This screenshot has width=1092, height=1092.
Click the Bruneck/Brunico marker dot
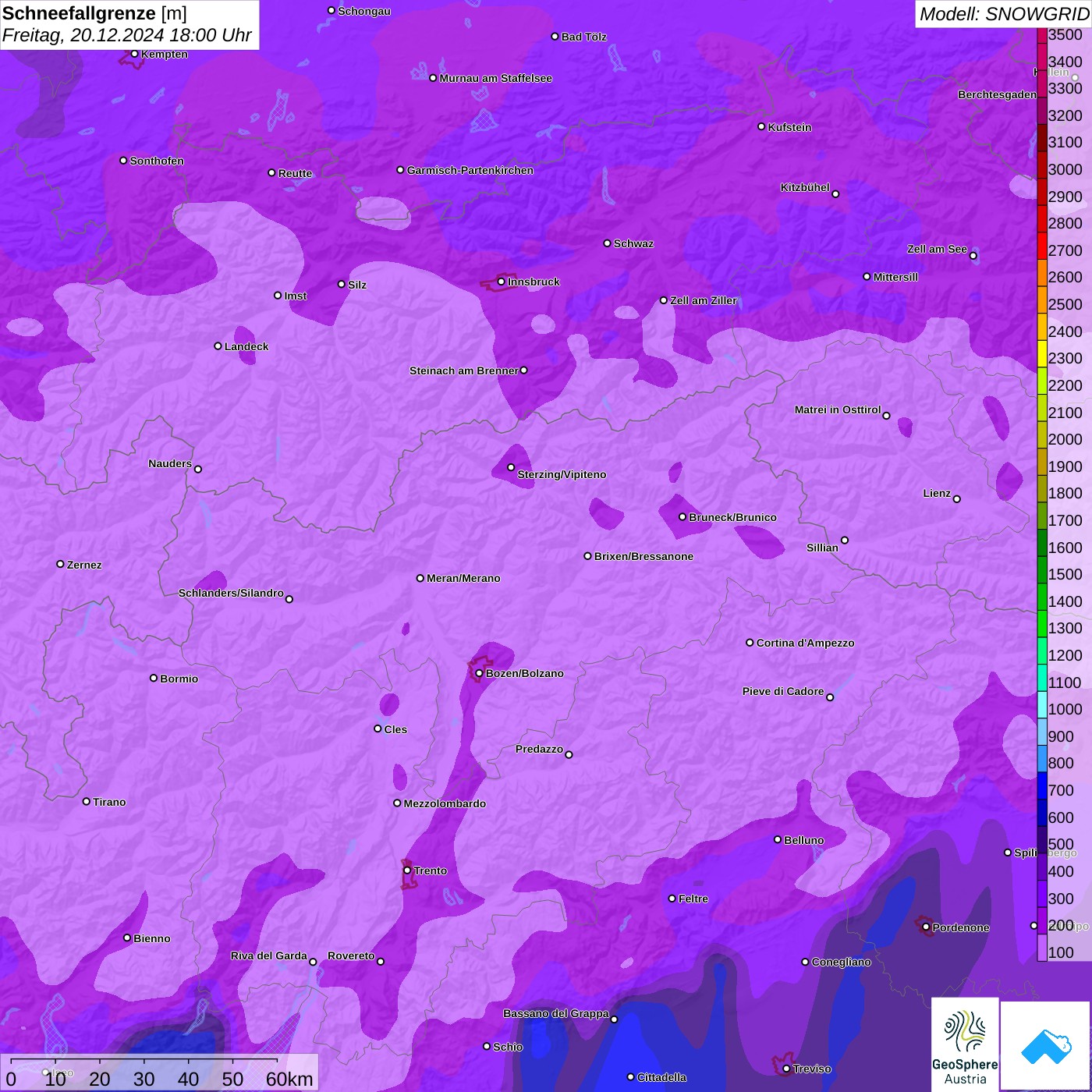coord(682,516)
